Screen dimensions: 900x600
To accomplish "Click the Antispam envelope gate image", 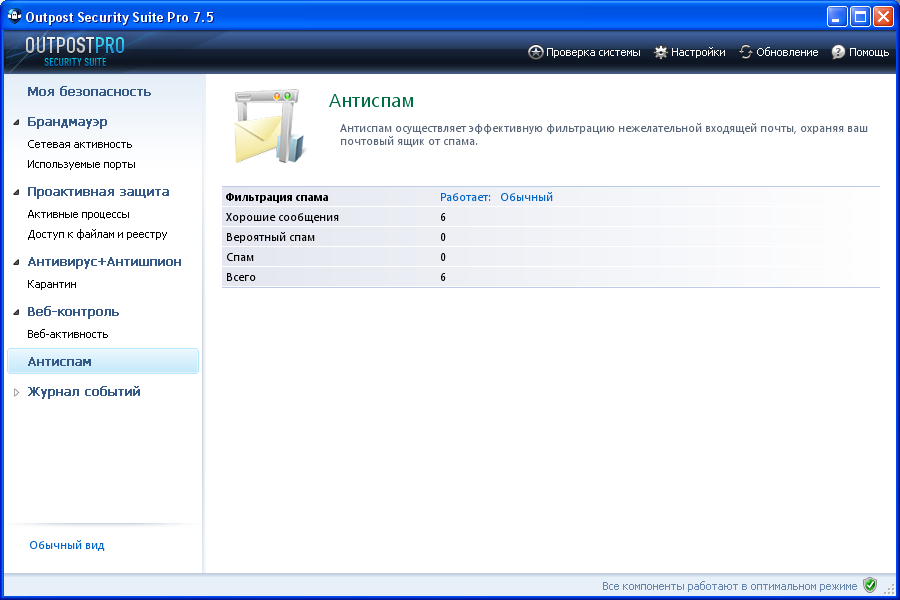I will (269, 126).
